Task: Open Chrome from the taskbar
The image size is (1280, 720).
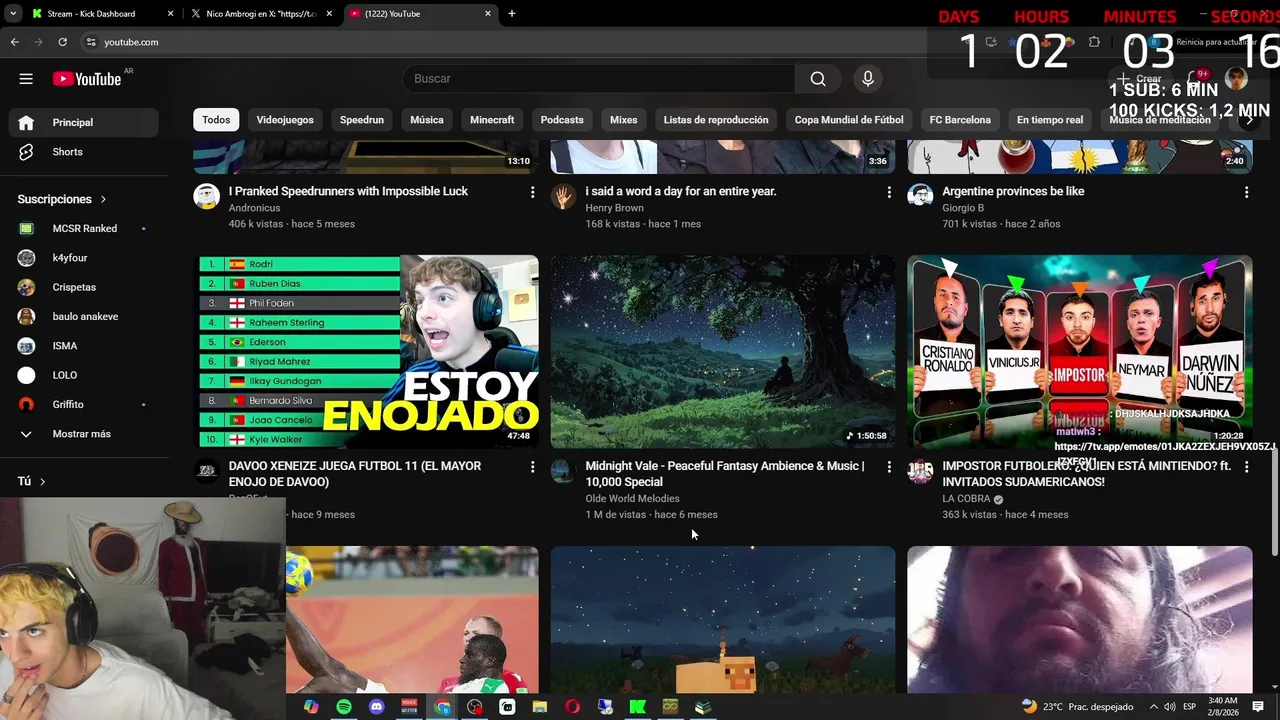Action: [x=442, y=707]
